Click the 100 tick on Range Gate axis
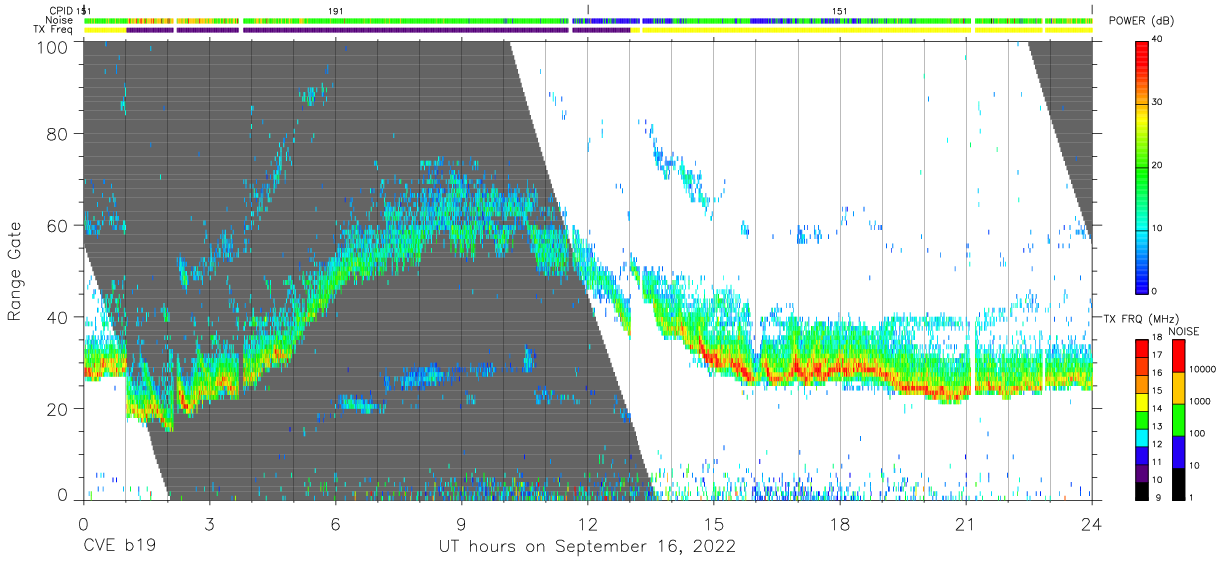 (54, 46)
